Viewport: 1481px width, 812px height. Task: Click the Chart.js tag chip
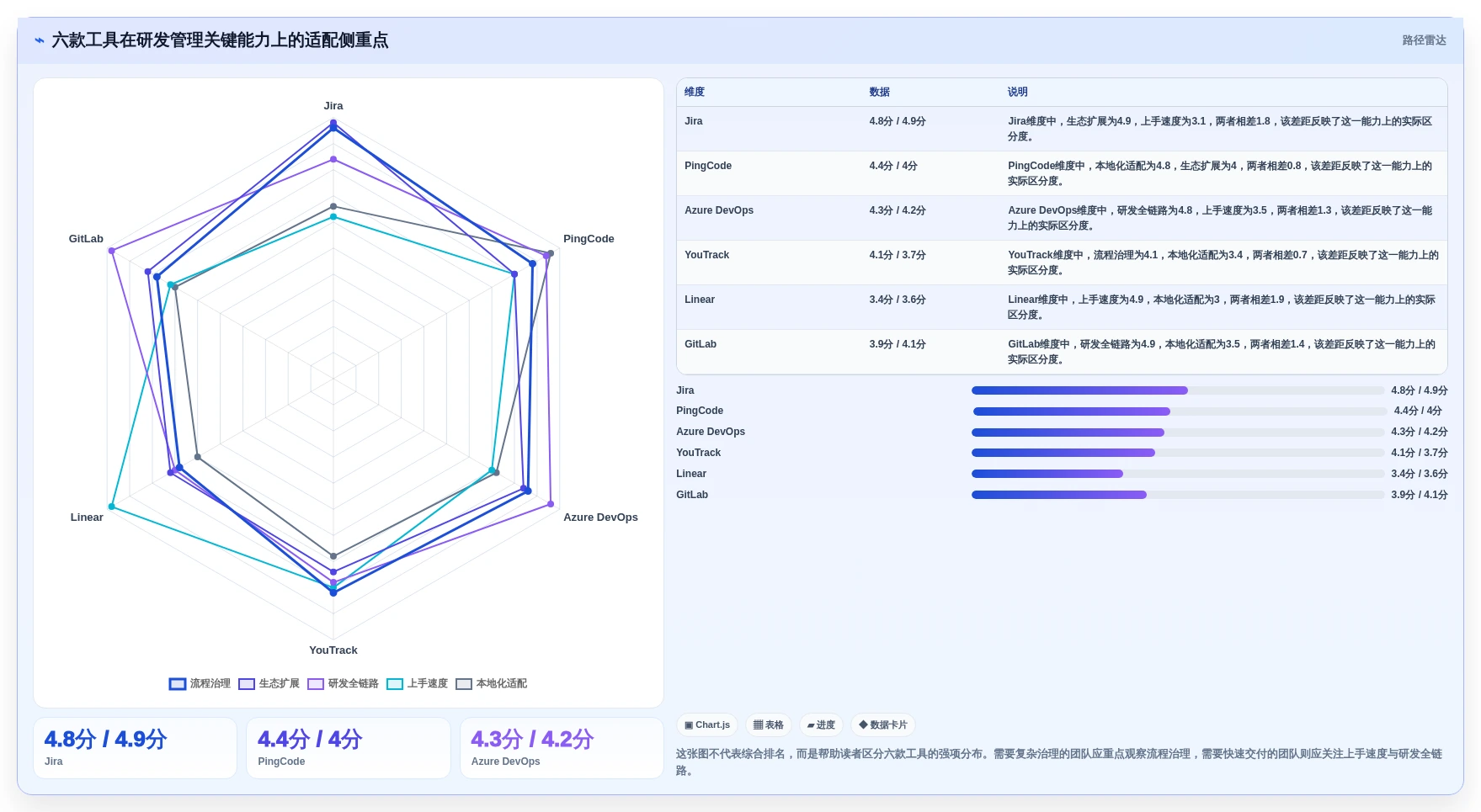click(x=707, y=724)
